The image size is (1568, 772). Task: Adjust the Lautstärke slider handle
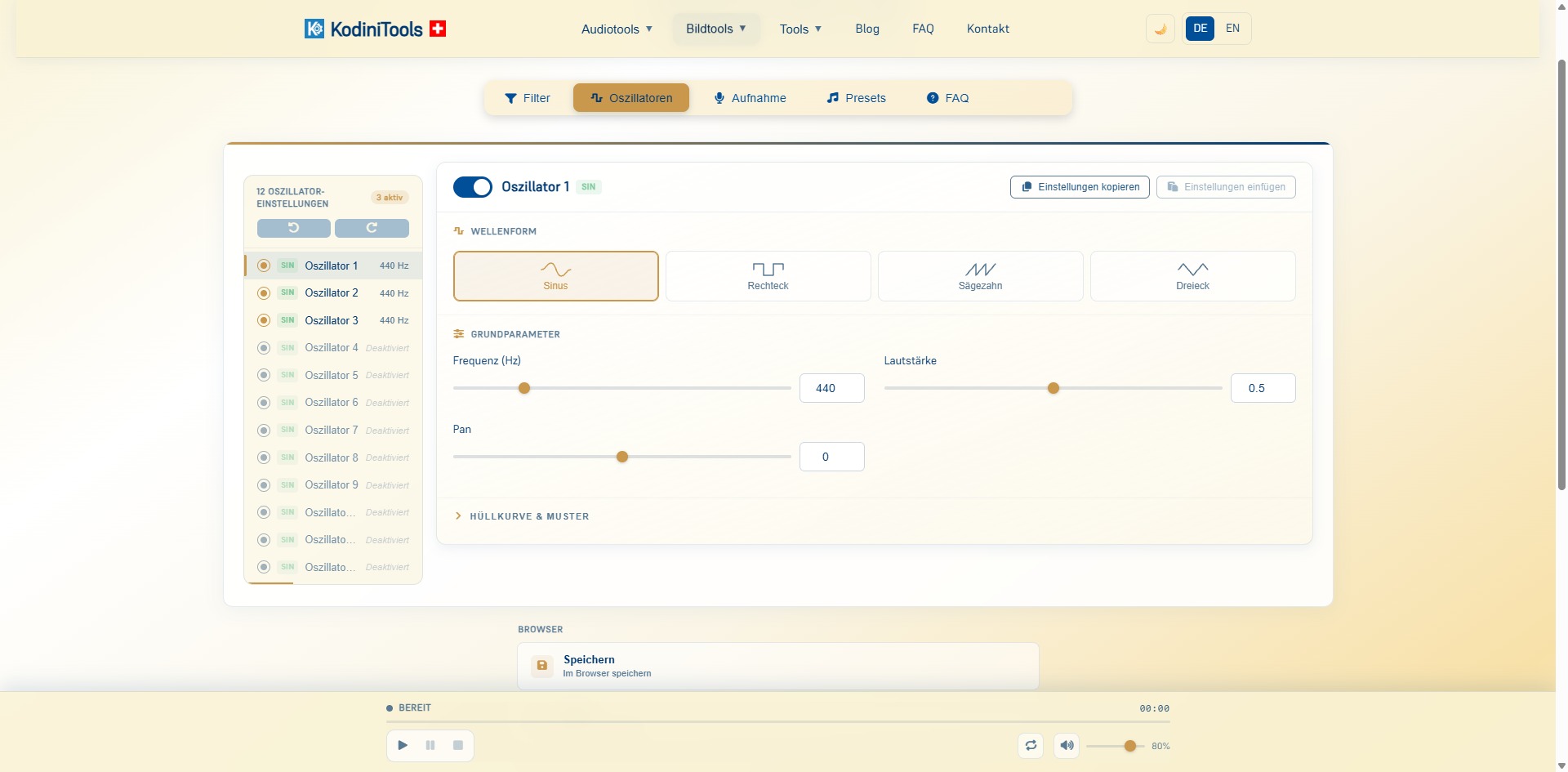[x=1053, y=388]
